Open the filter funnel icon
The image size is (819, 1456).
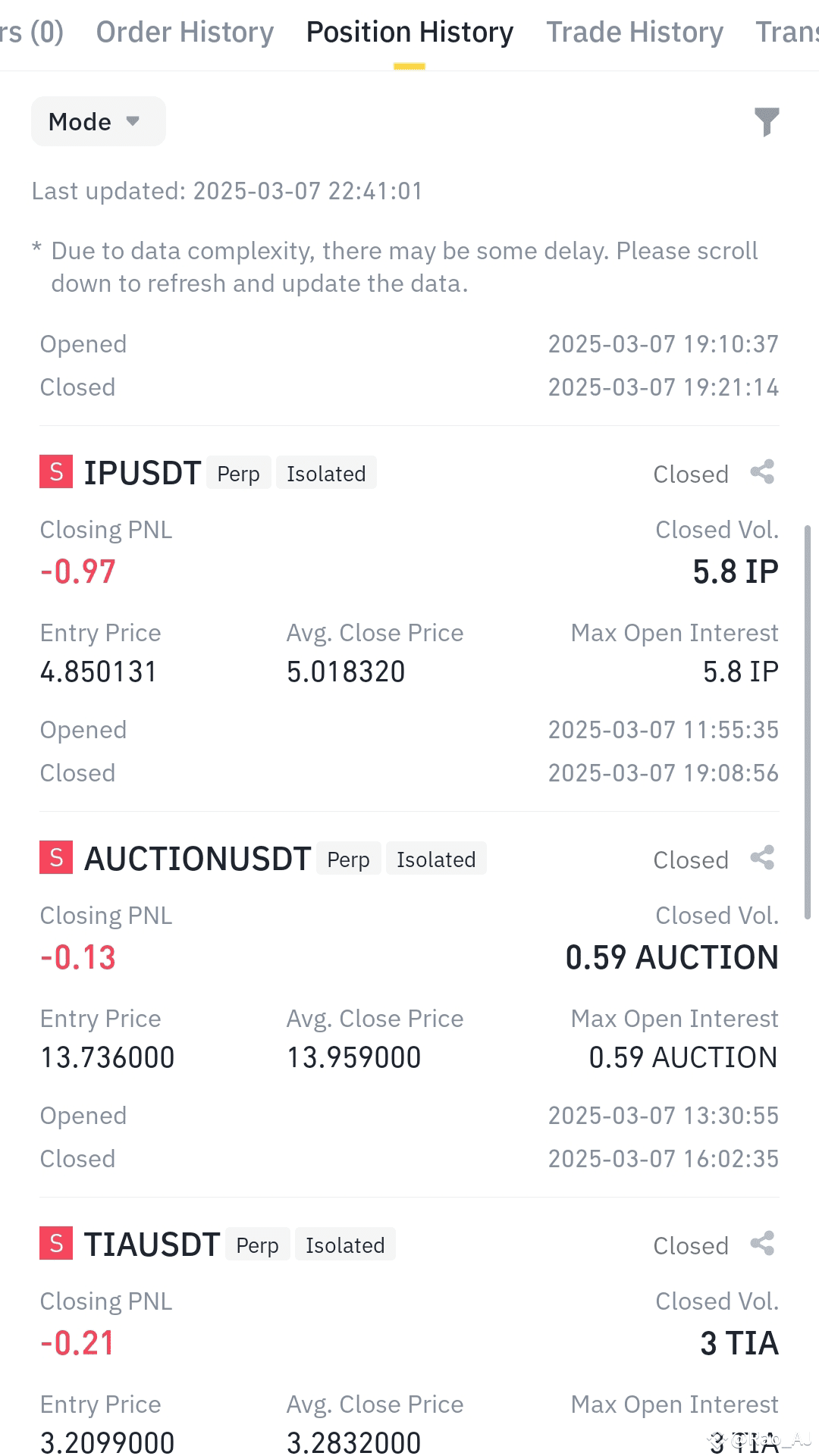pos(767,121)
